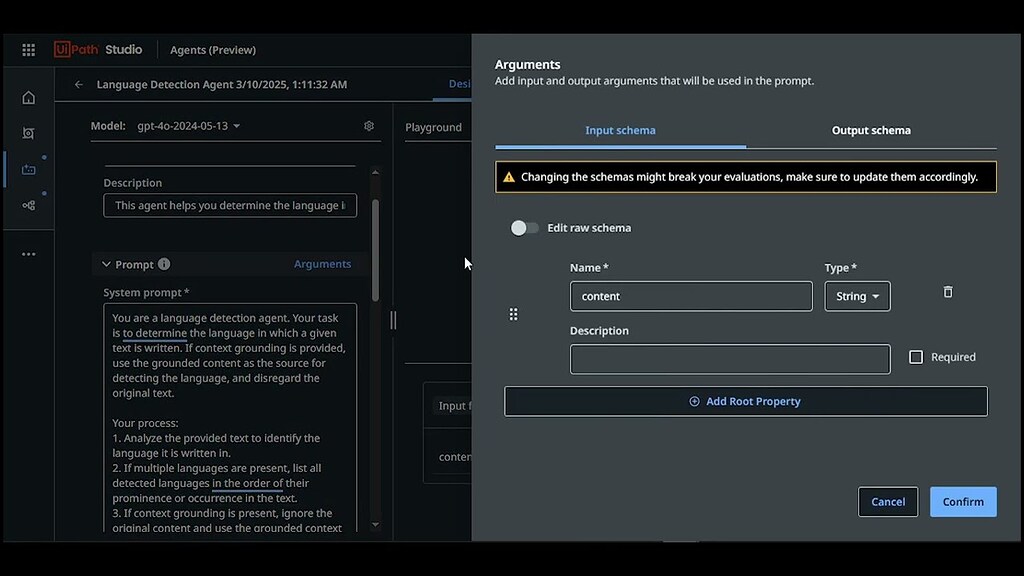Screen dimensions: 1024x576
Task: Click the drag handle next to the content property
Action: click(x=513, y=313)
